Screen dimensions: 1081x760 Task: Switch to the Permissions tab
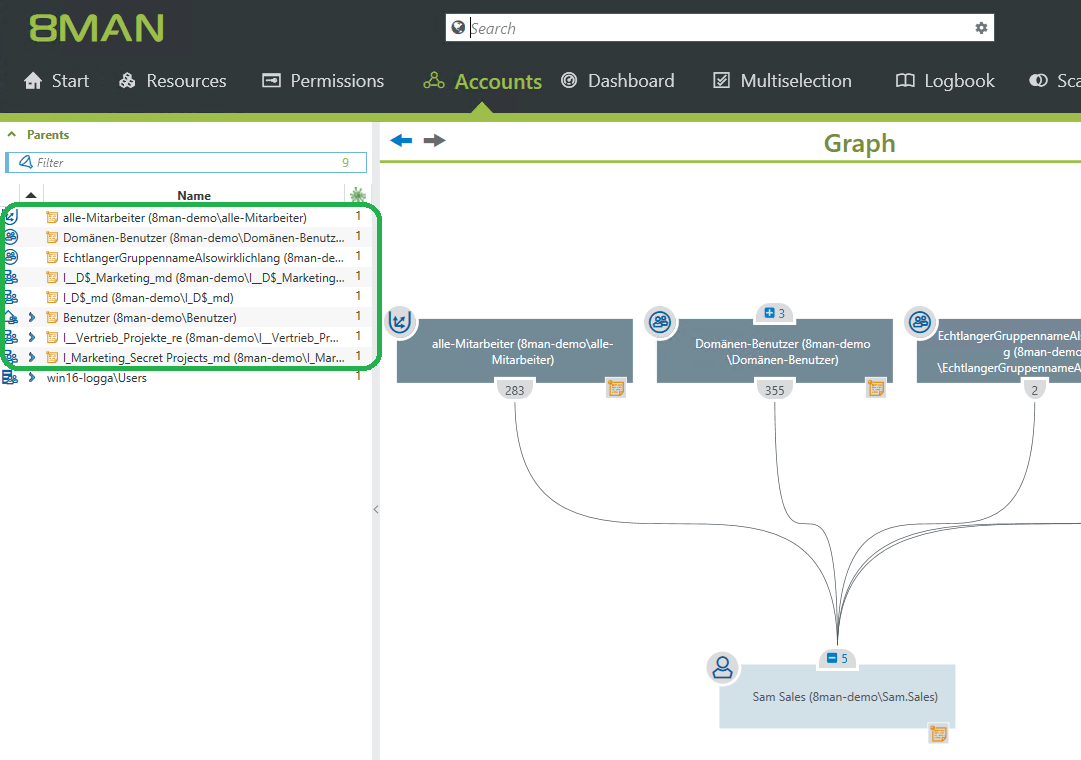pyautogui.click(x=323, y=81)
